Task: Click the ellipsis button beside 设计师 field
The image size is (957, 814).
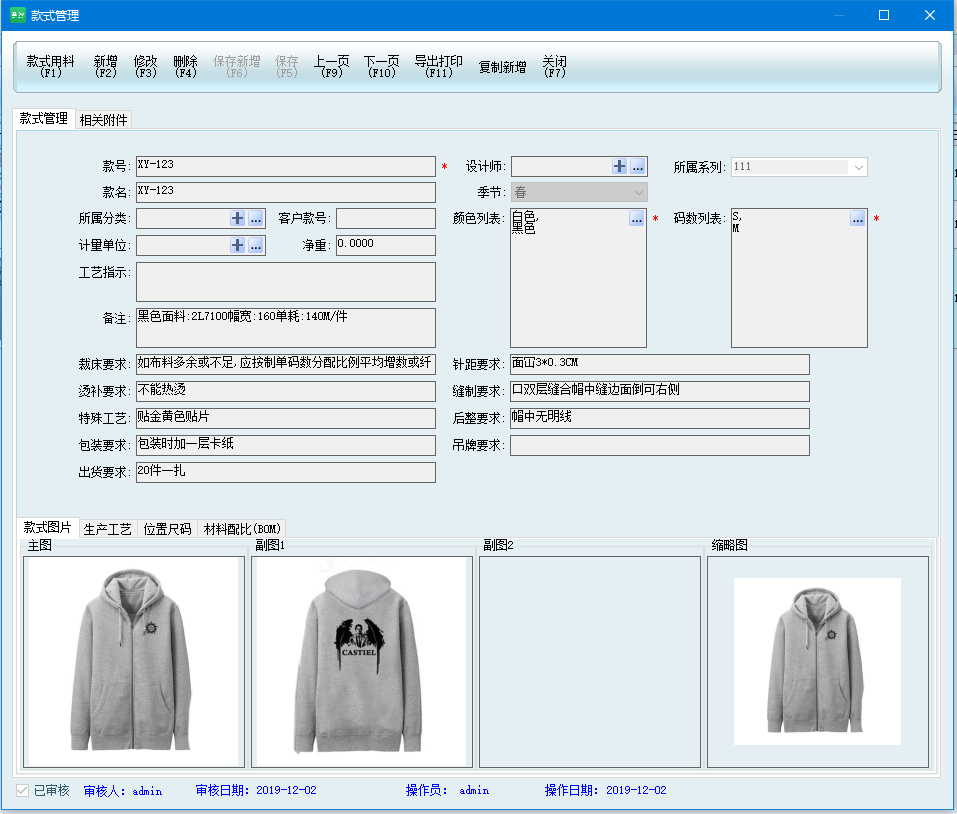Action: 638,167
